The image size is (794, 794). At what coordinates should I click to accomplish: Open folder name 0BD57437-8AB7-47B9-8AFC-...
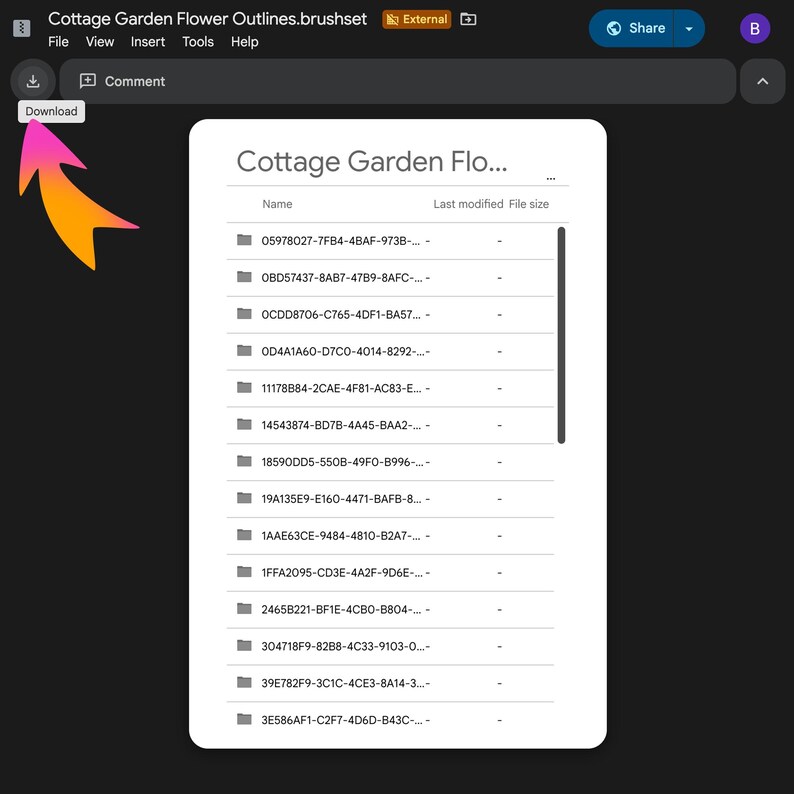click(x=342, y=278)
